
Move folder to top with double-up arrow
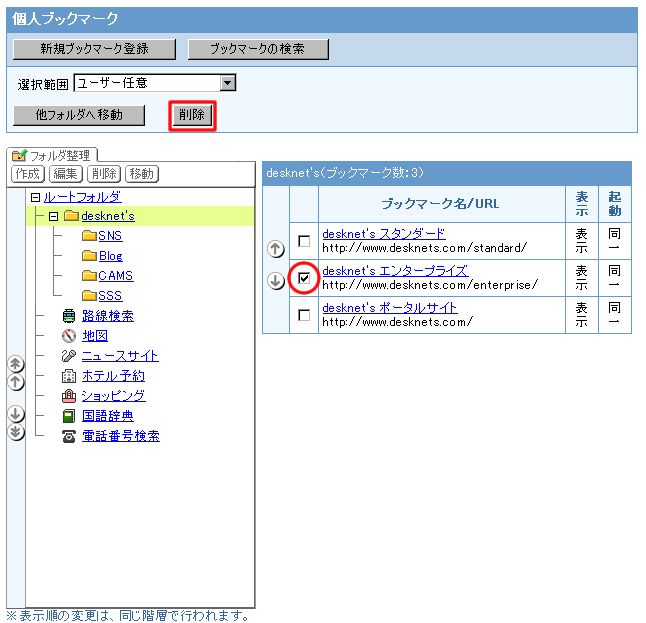16,364
